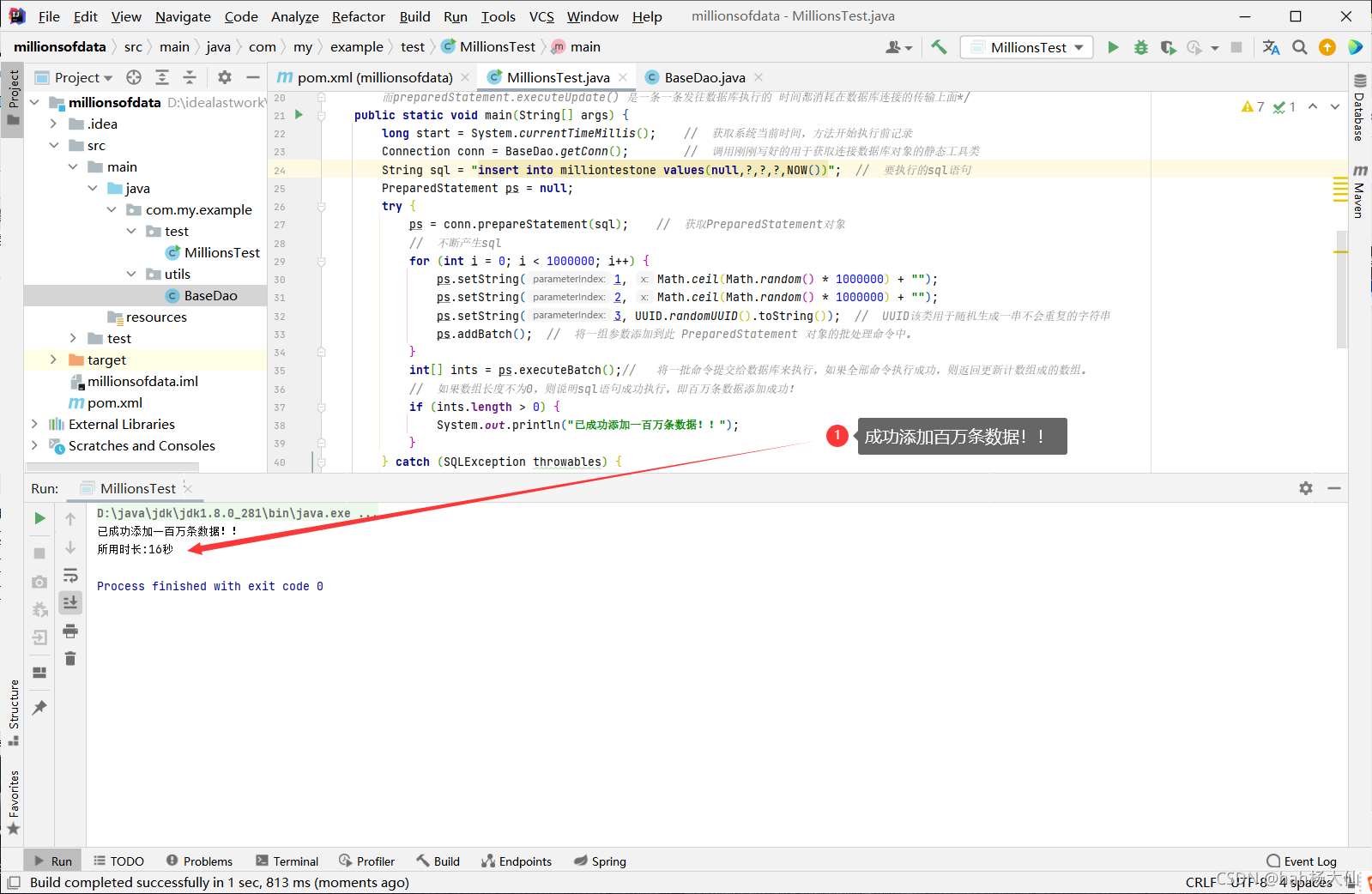
Task: Open the Terminal tool window
Action: (x=287, y=861)
